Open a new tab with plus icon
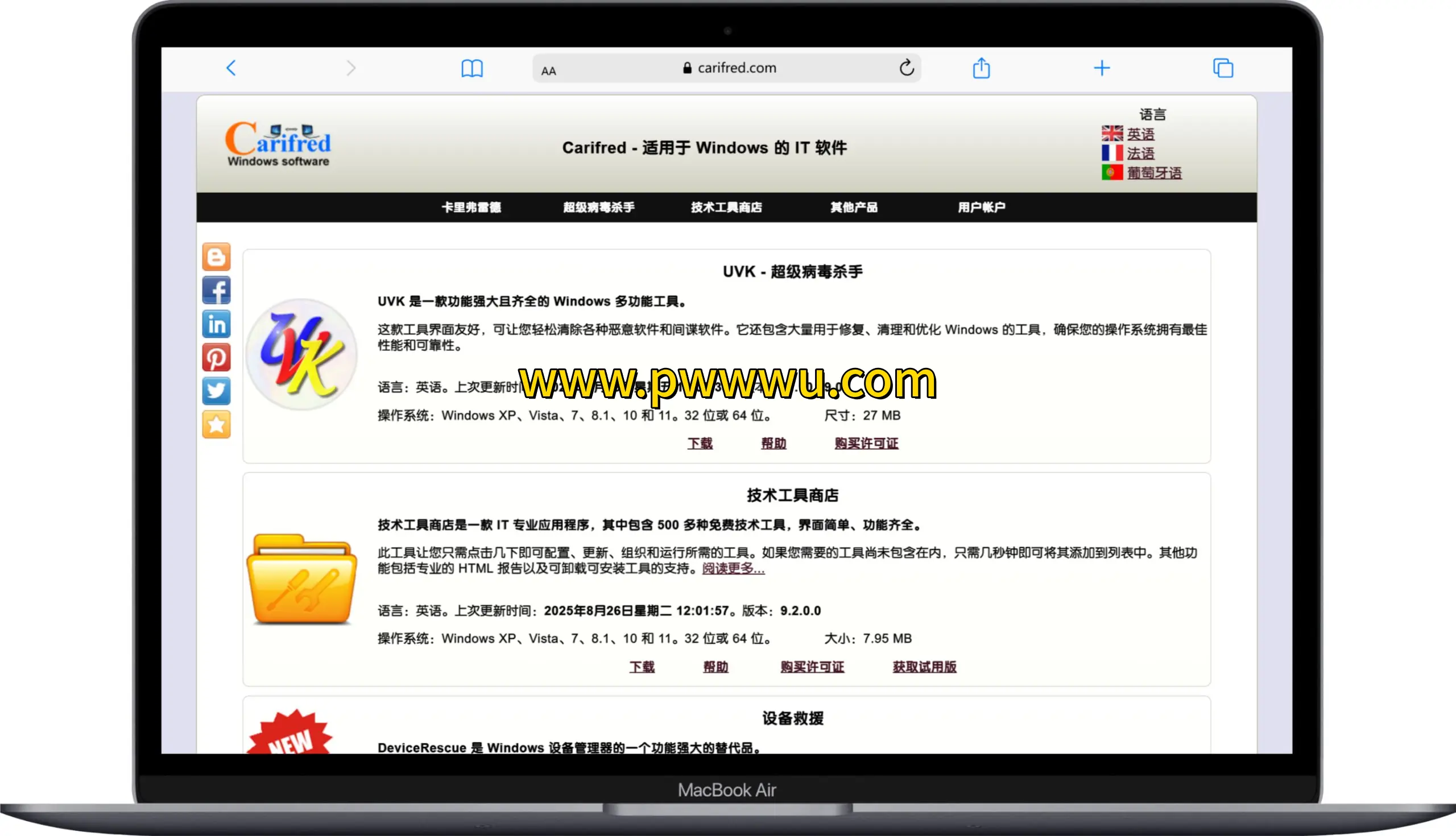This screenshot has width=1456, height=836. pos(1101,68)
